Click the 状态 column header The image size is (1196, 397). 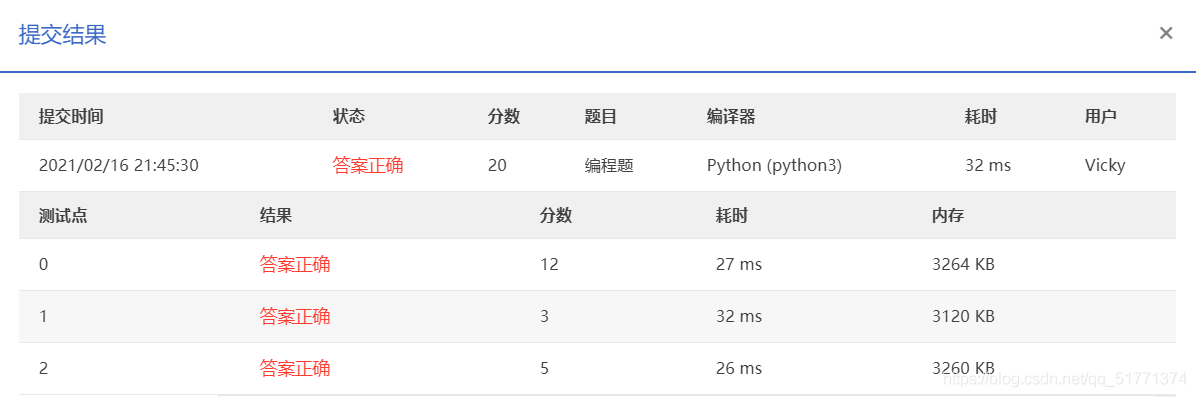(x=349, y=117)
